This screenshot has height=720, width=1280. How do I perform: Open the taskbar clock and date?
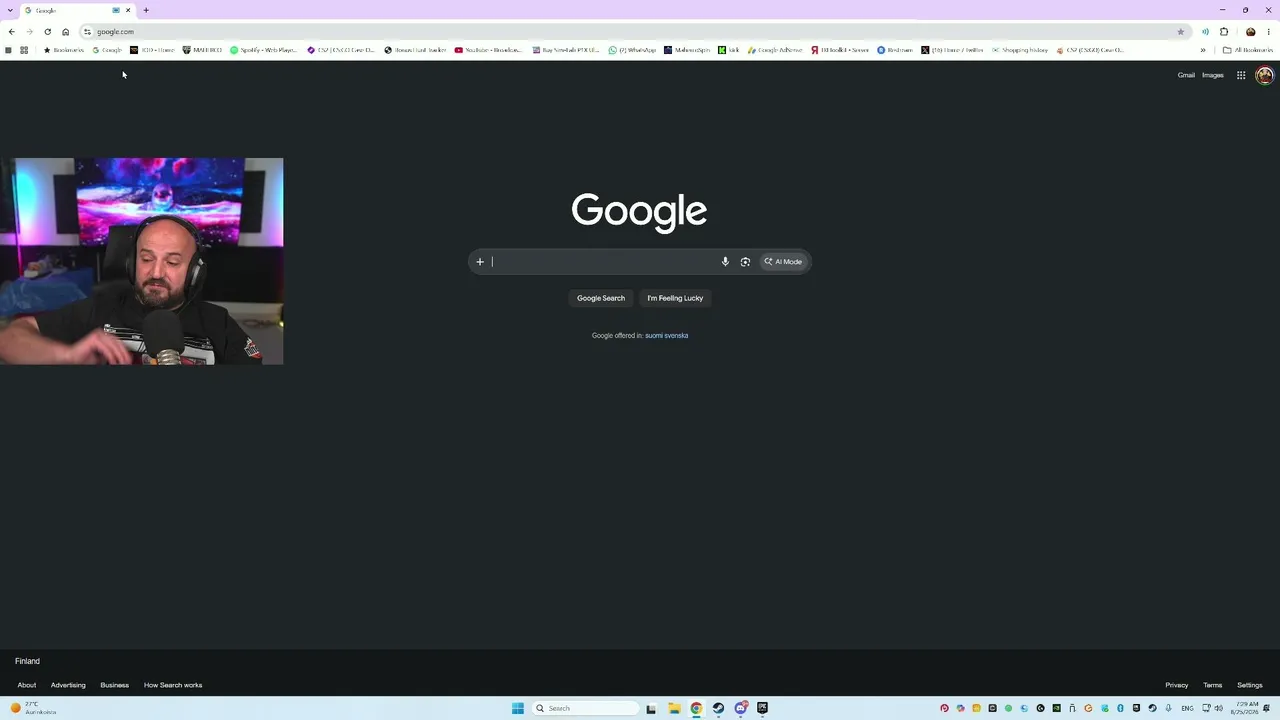click(1245, 708)
